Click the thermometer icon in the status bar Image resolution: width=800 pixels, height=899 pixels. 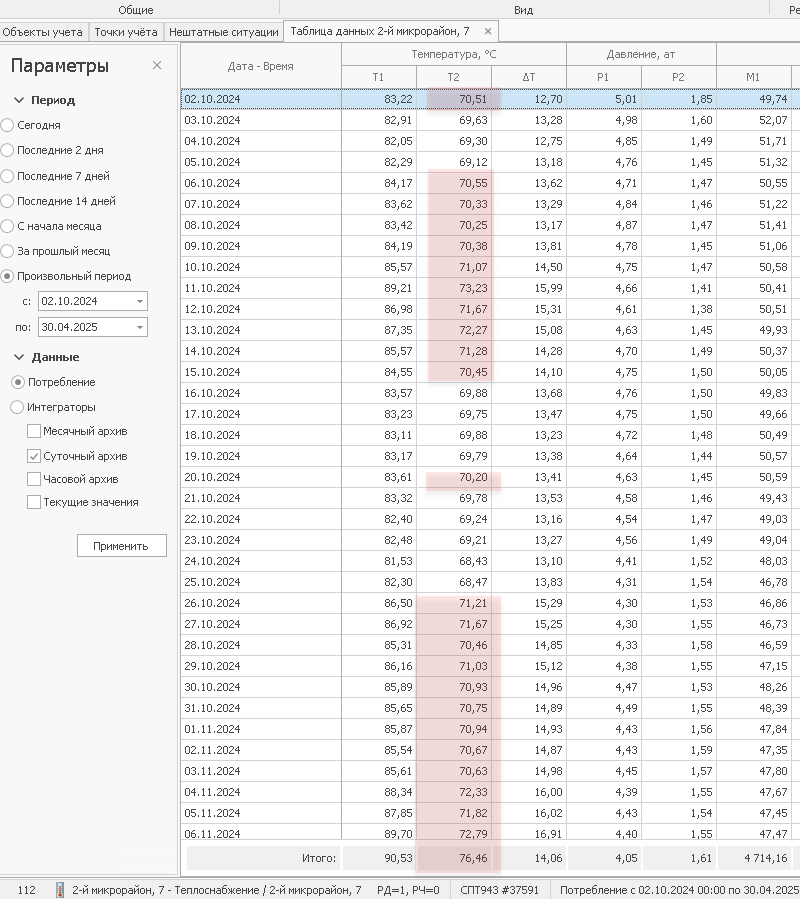click(x=60, y=889)
